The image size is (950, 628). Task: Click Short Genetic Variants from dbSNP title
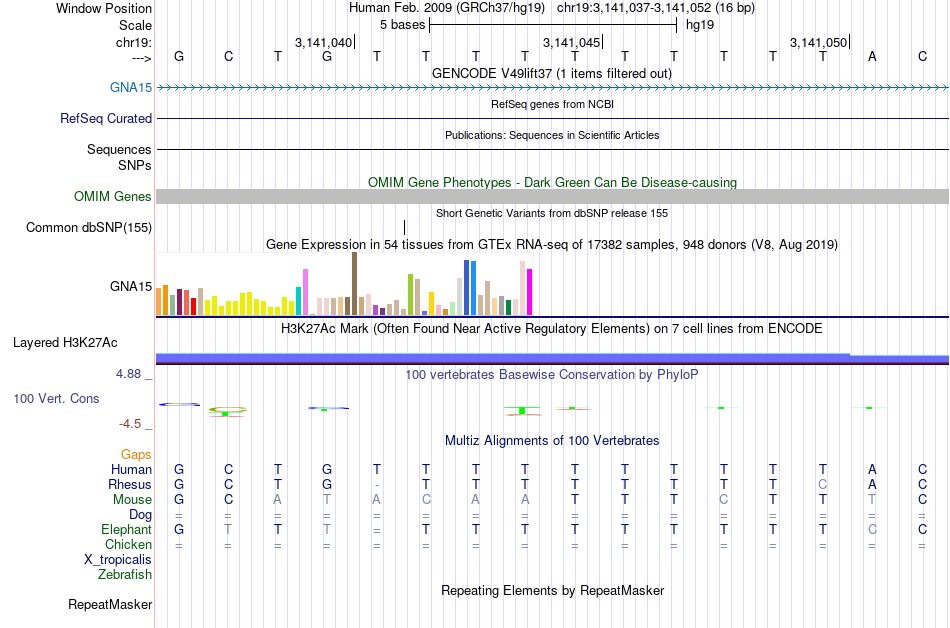[x=552, y=213]
